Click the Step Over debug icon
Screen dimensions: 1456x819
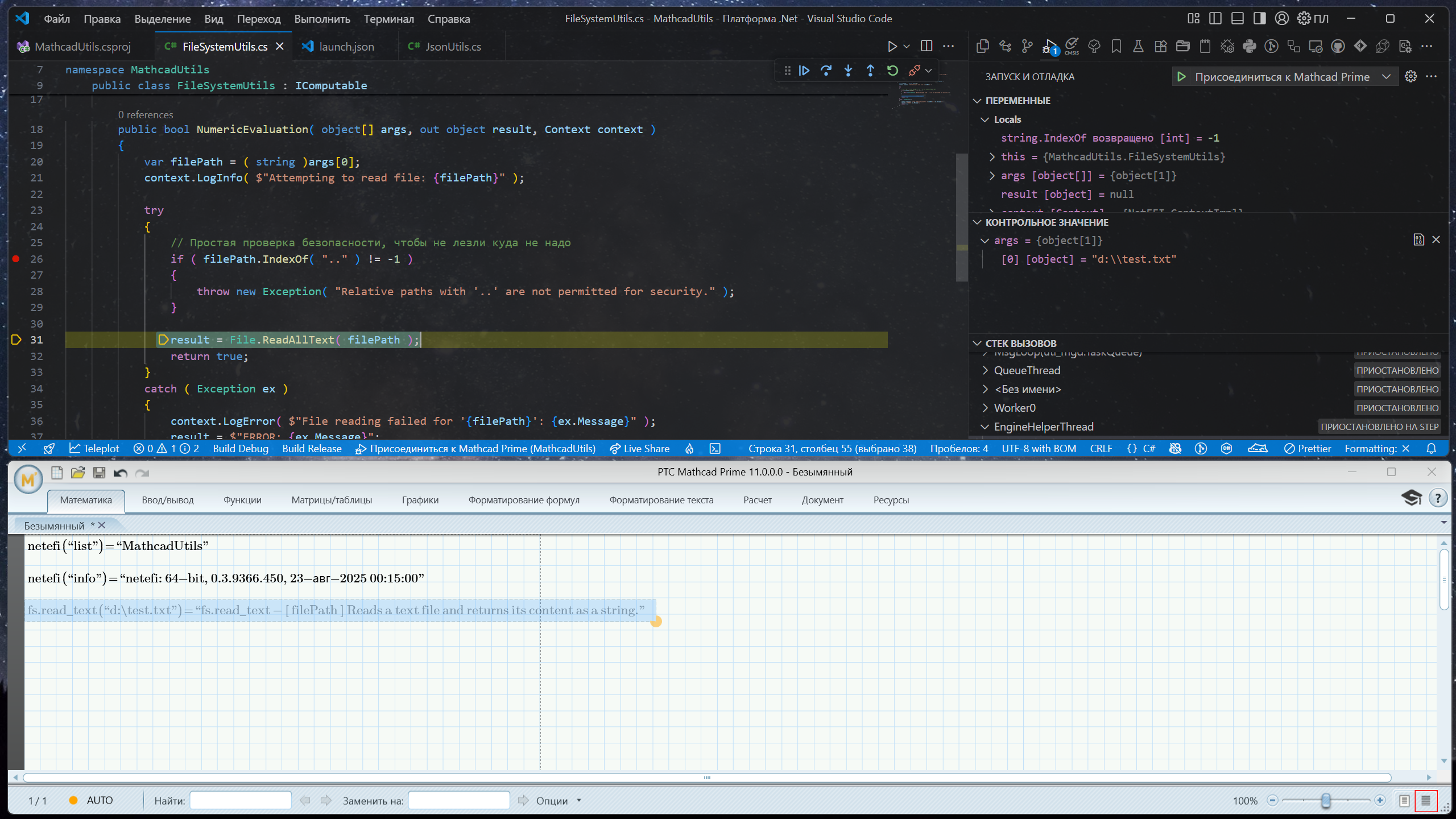point(826,71)
